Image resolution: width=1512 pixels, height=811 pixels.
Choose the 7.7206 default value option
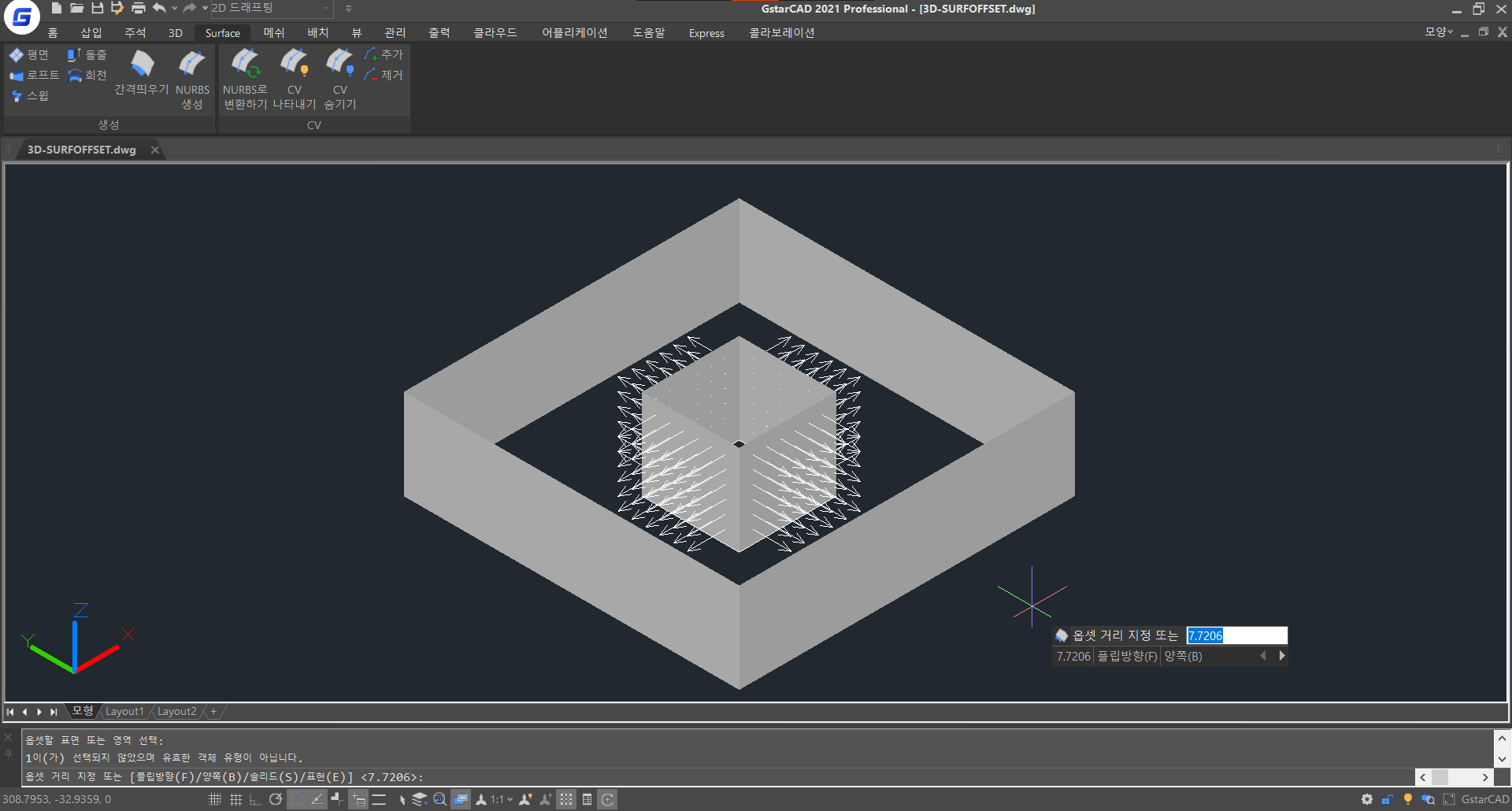1073,656
